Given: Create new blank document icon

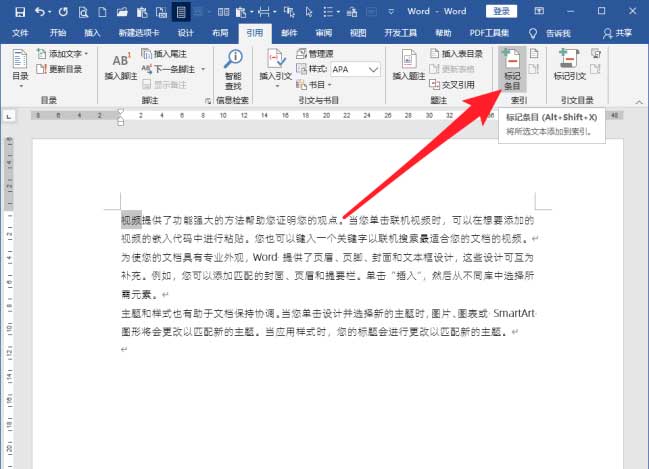Looking at the screenshot, I should tap(102, 12).
